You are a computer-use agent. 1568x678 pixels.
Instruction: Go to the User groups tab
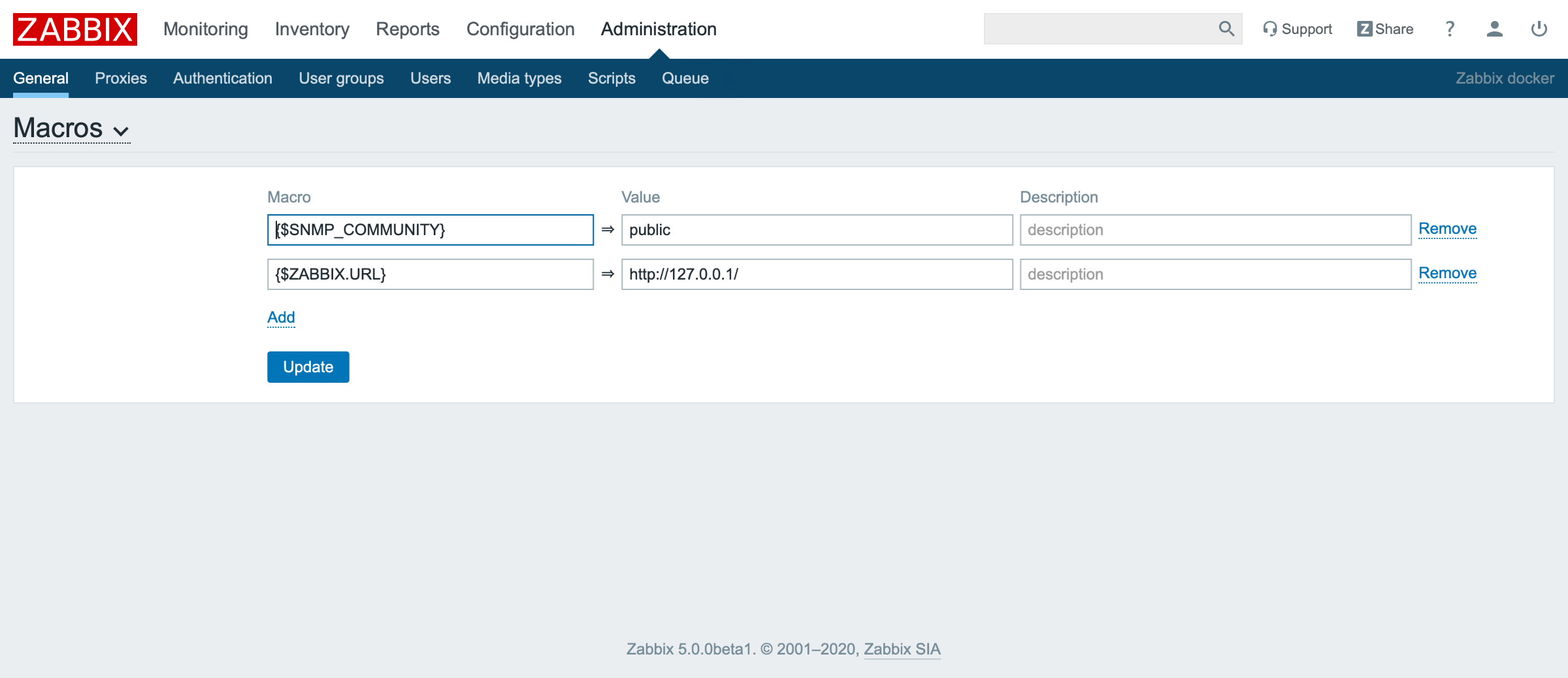pos(341,78)
